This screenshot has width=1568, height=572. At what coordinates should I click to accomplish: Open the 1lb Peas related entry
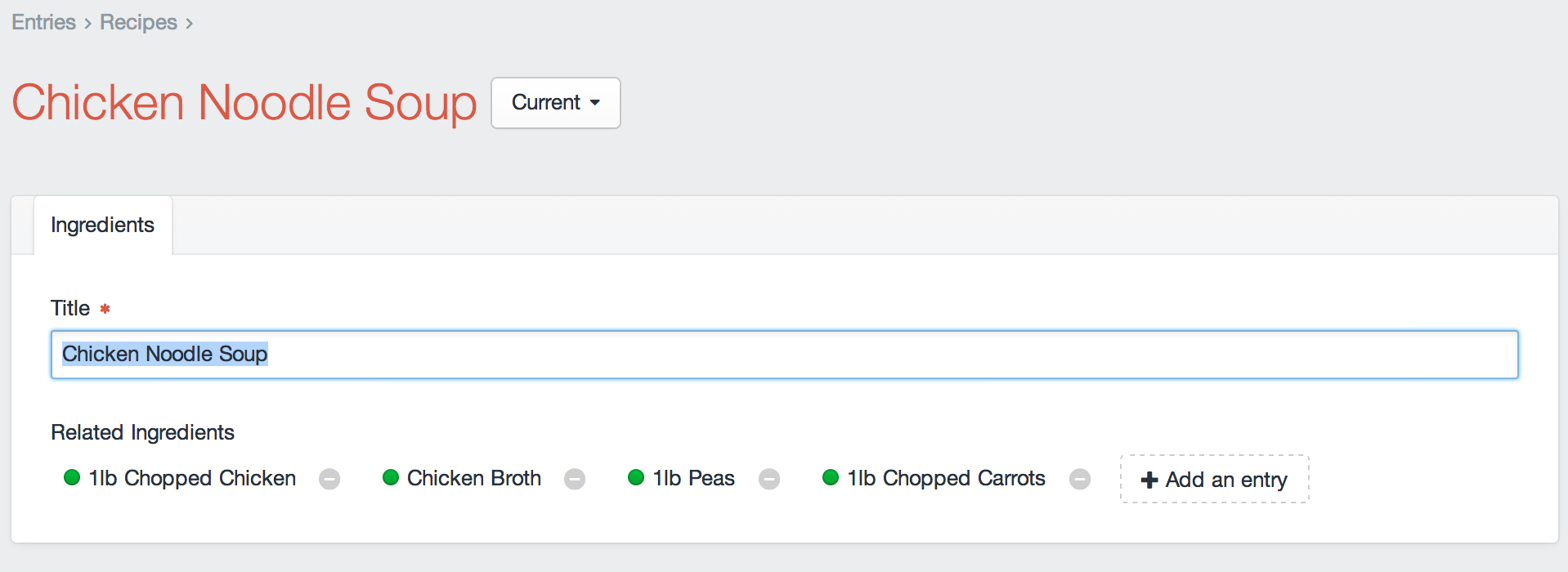[693, 478]
